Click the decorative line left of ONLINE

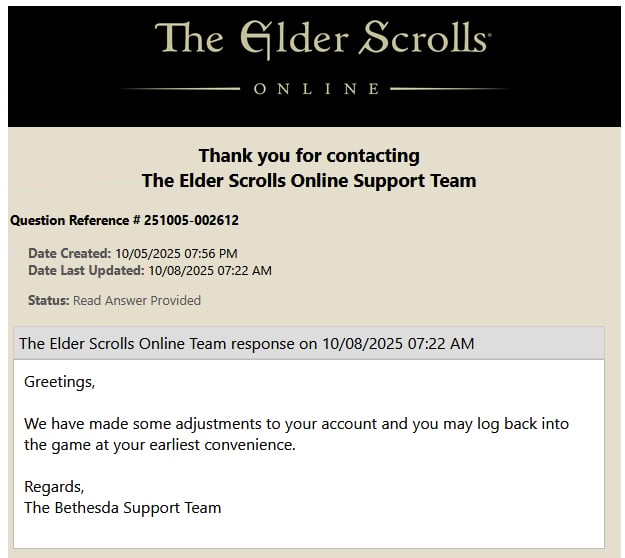tap(181, 89)
